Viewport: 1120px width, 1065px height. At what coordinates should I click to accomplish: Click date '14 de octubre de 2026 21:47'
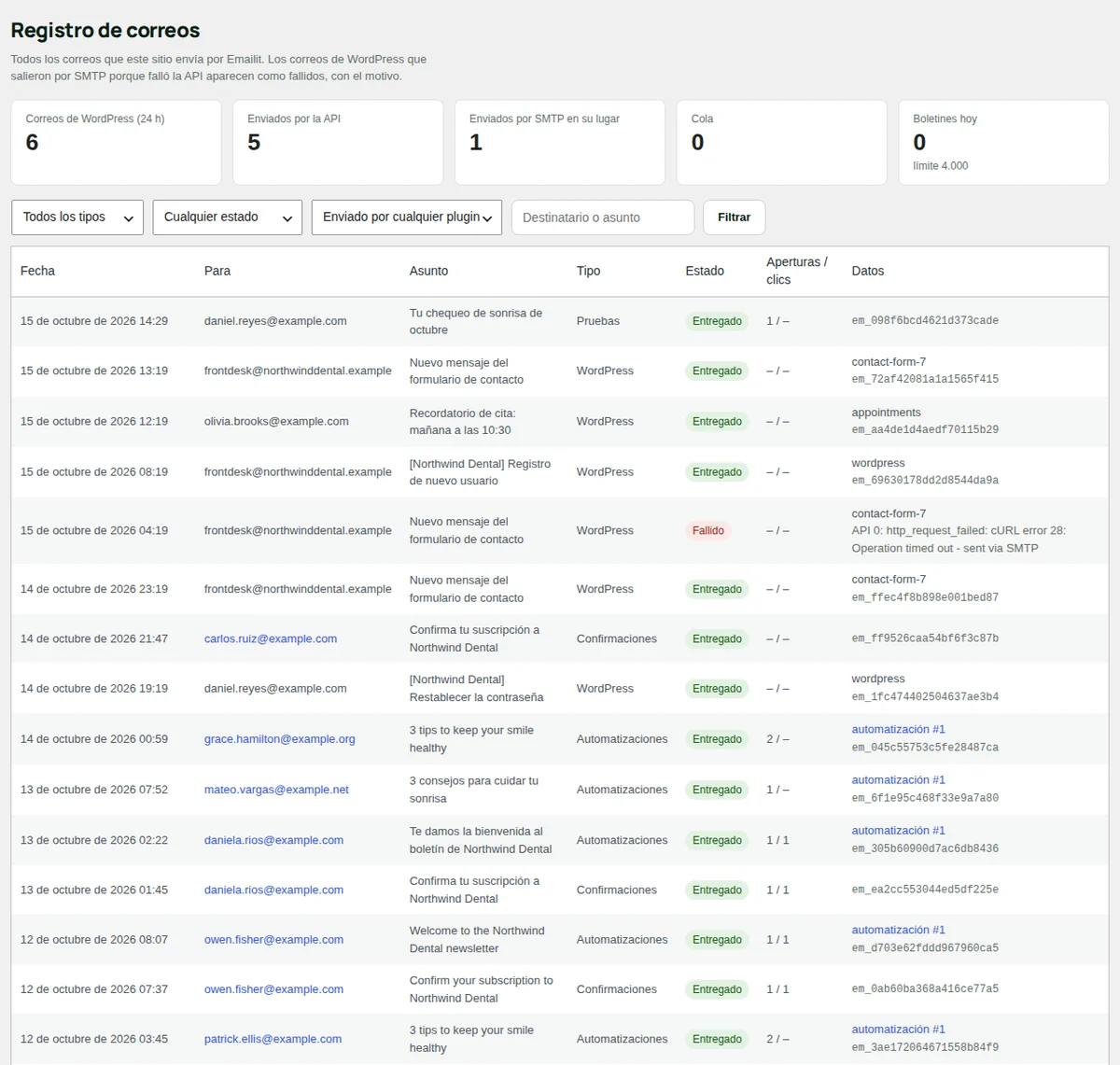[x=94, y=638]
